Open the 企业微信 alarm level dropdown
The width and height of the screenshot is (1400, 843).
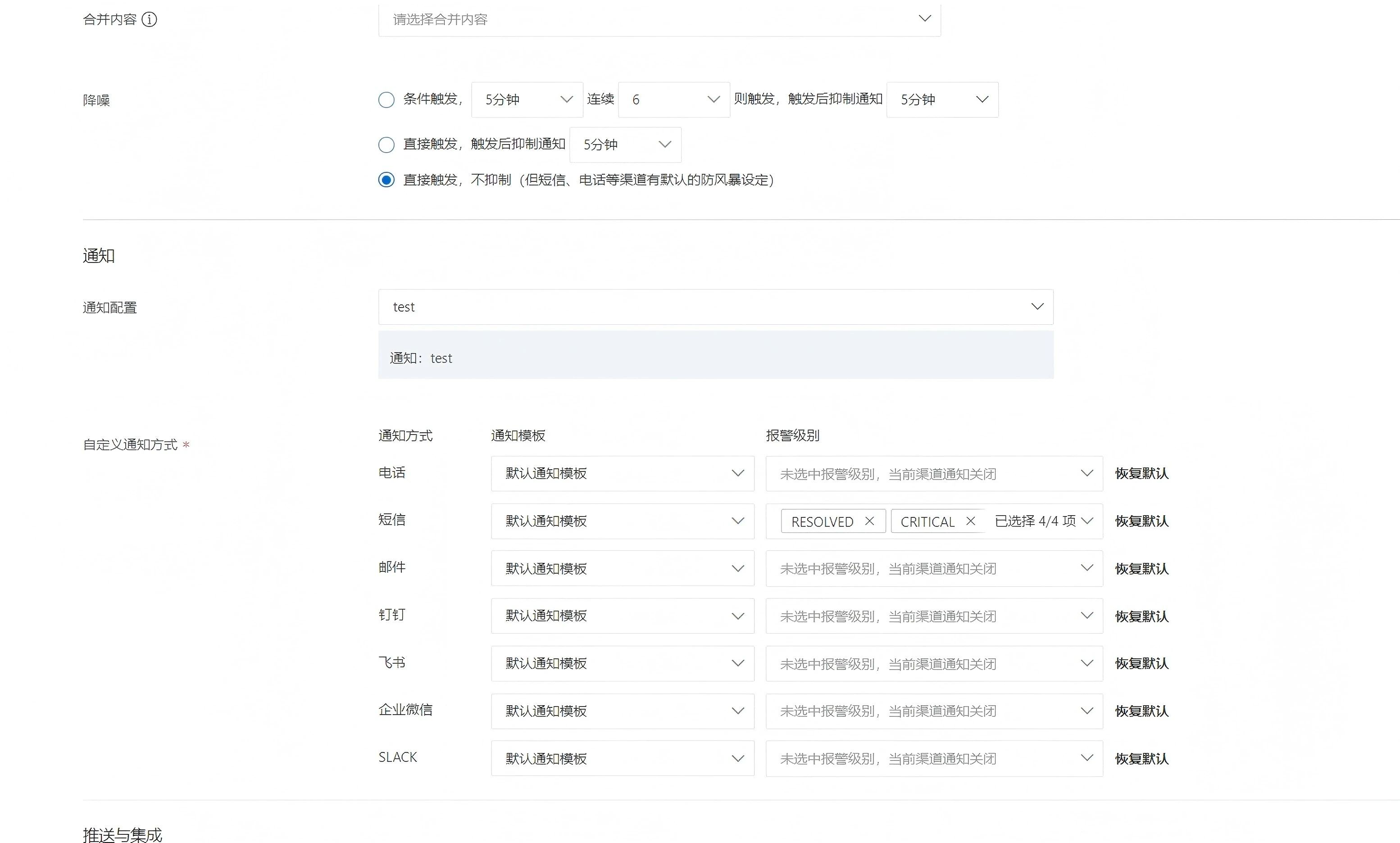click(935, 711)
